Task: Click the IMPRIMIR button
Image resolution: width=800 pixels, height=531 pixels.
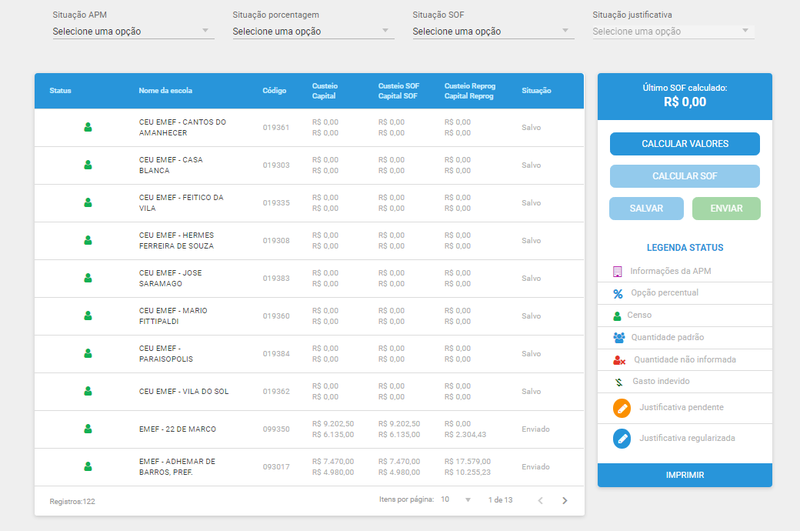Action: 685,475
